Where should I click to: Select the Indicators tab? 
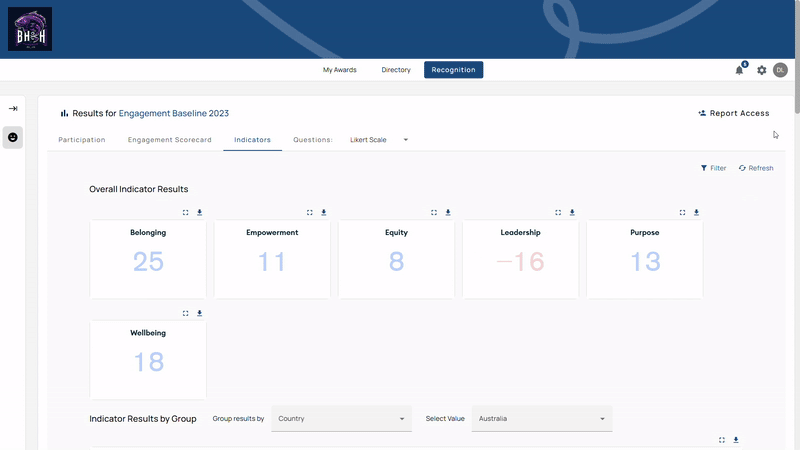point(253,140)
